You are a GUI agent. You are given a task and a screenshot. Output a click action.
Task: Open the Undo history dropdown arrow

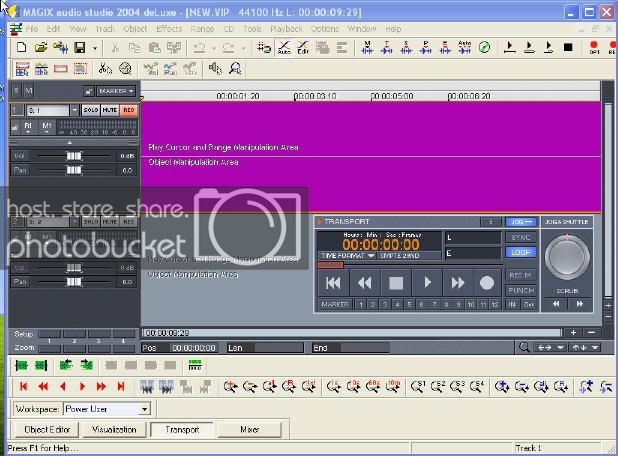pyautogui.click(x=214, y=49)
